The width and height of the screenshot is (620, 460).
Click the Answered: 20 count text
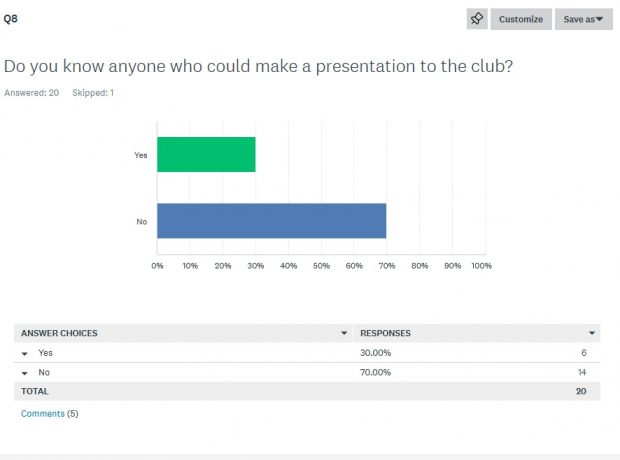(32, 93)
